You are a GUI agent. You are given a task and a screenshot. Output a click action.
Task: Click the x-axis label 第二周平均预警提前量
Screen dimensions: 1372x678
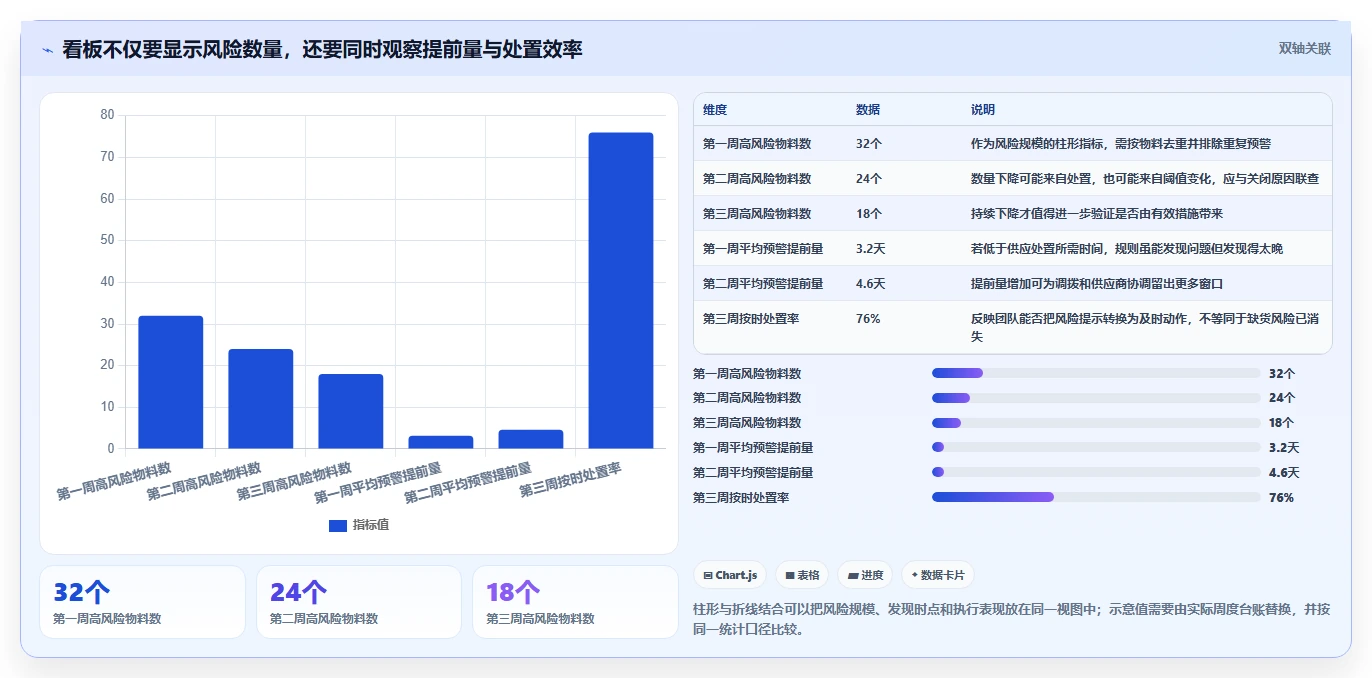click(468, 482)
